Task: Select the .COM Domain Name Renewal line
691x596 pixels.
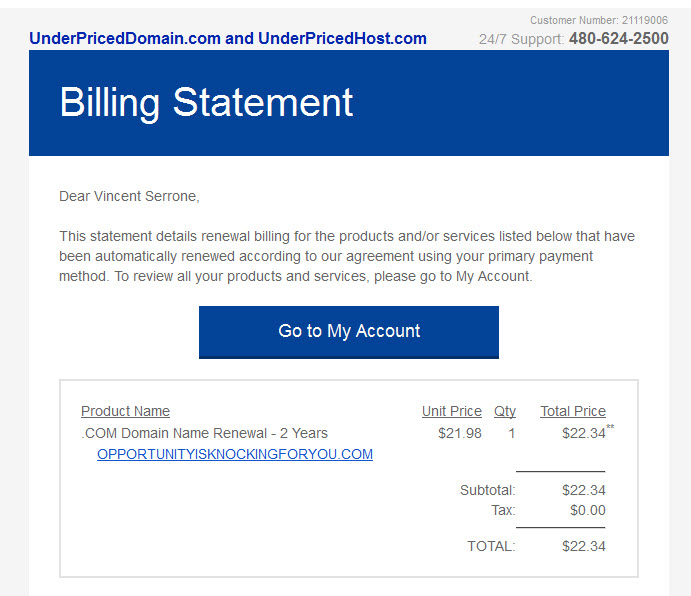Action: point(204,433)
